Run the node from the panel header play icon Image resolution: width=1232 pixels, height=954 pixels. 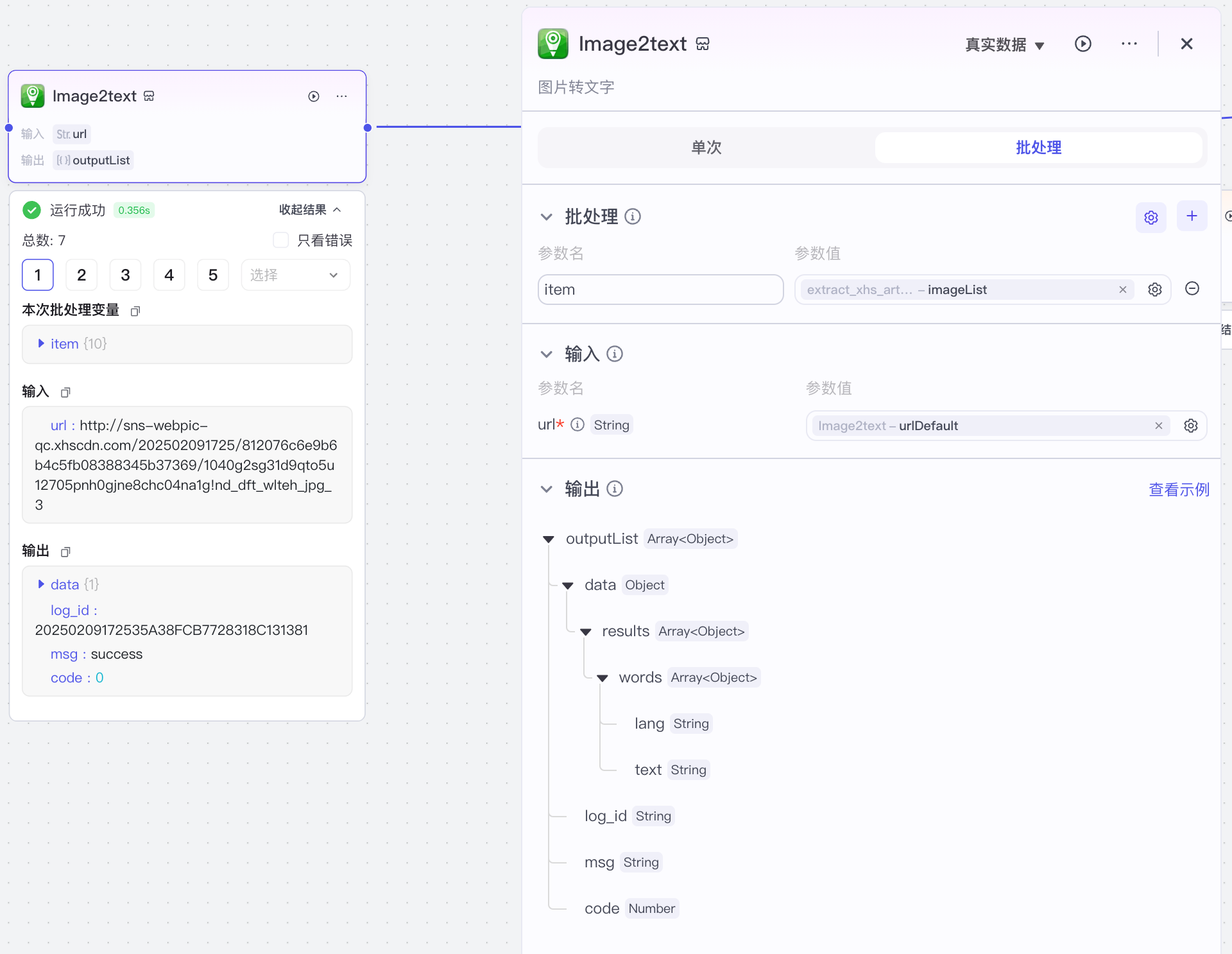click(x=1082, y=44)
